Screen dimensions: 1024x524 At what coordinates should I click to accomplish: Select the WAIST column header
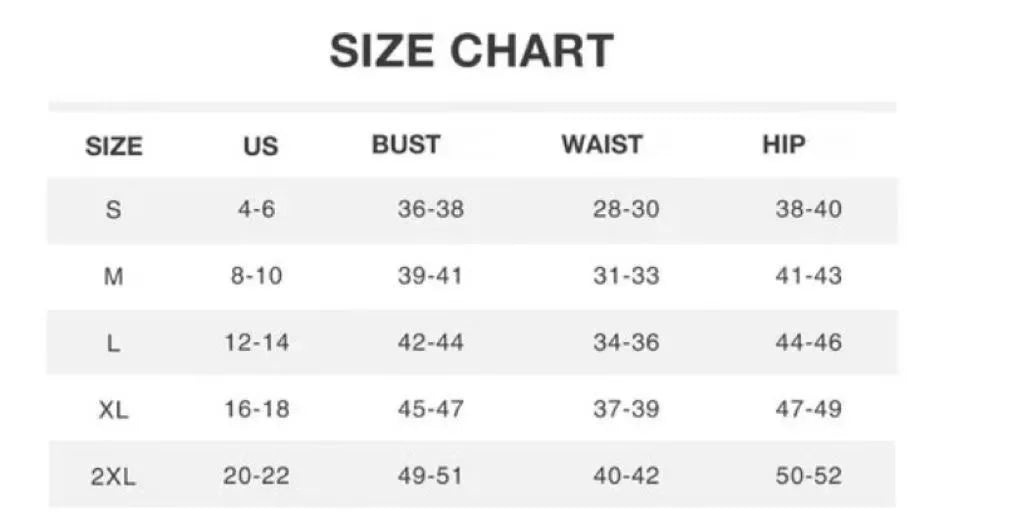[x=601, y=144]
